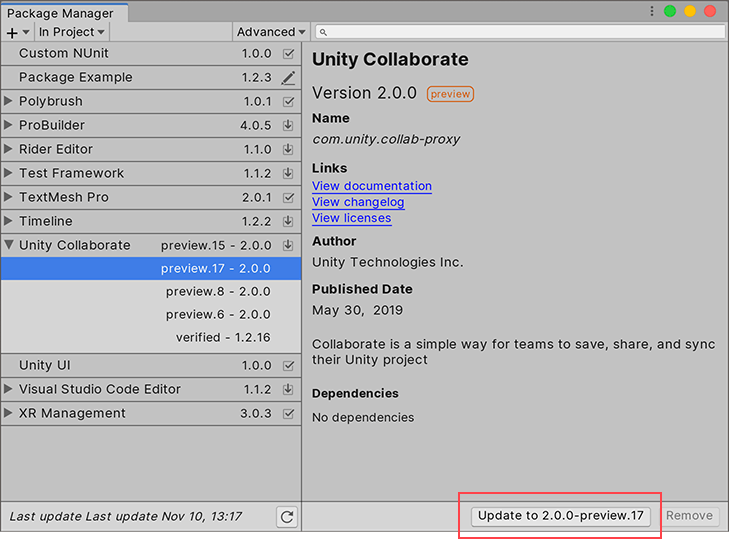The image size is (729, 550).
Task: Click the green window control button
Action: 670,11
